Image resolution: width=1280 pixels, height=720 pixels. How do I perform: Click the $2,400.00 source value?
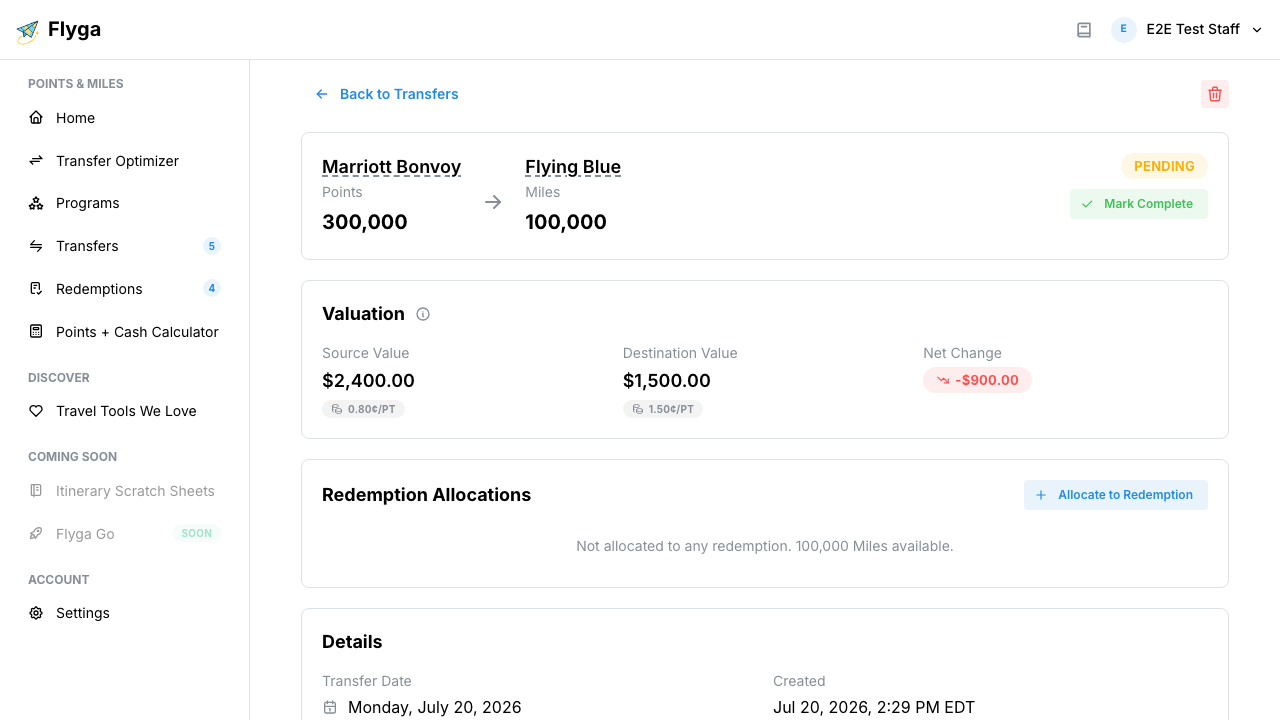(368, 381)
